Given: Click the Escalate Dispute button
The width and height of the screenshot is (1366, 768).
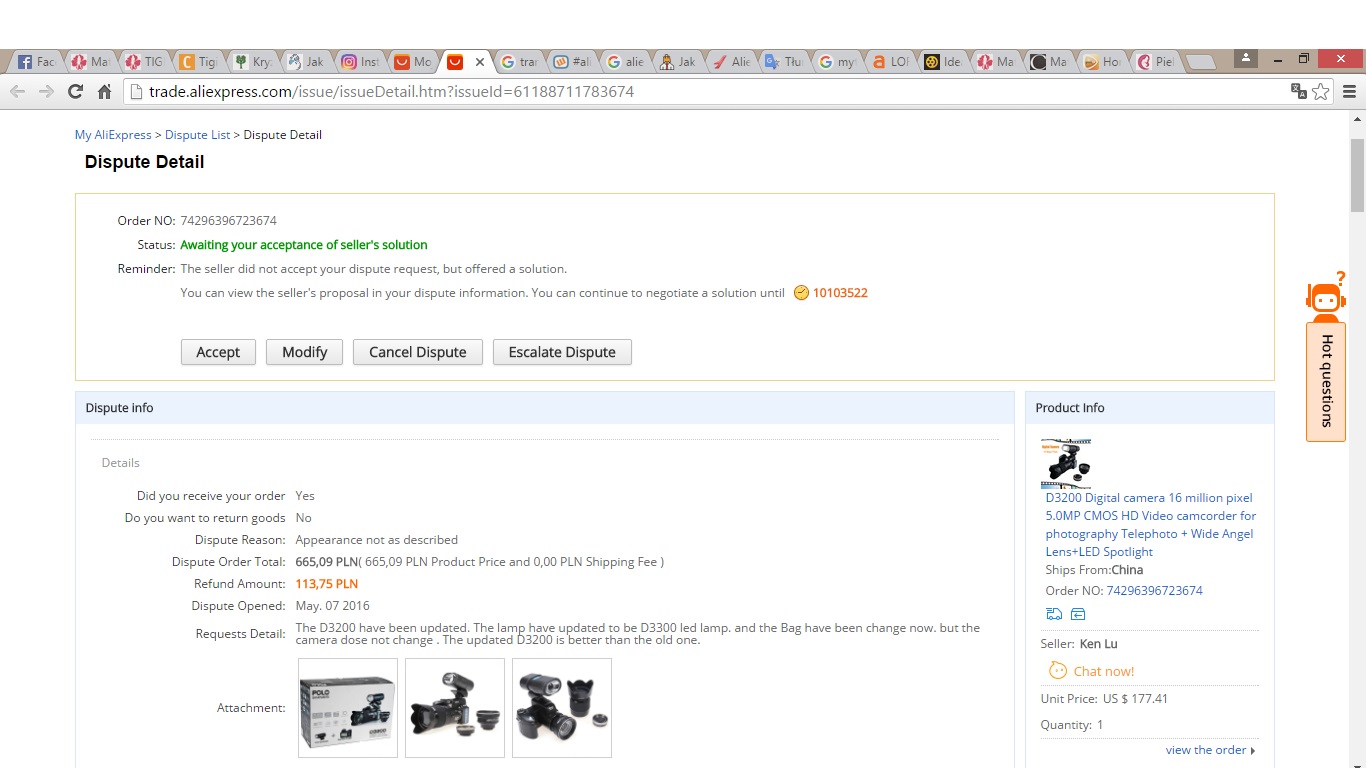Looking at the screenshot, I should [562, 352].
